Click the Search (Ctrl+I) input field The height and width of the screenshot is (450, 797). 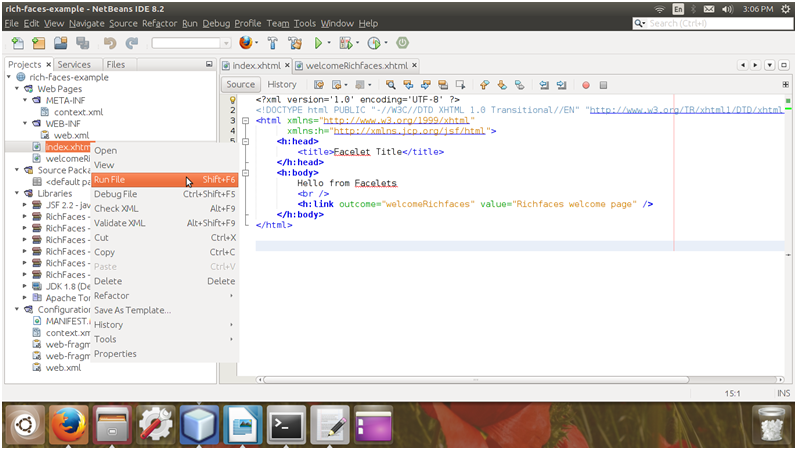[712, 23]
